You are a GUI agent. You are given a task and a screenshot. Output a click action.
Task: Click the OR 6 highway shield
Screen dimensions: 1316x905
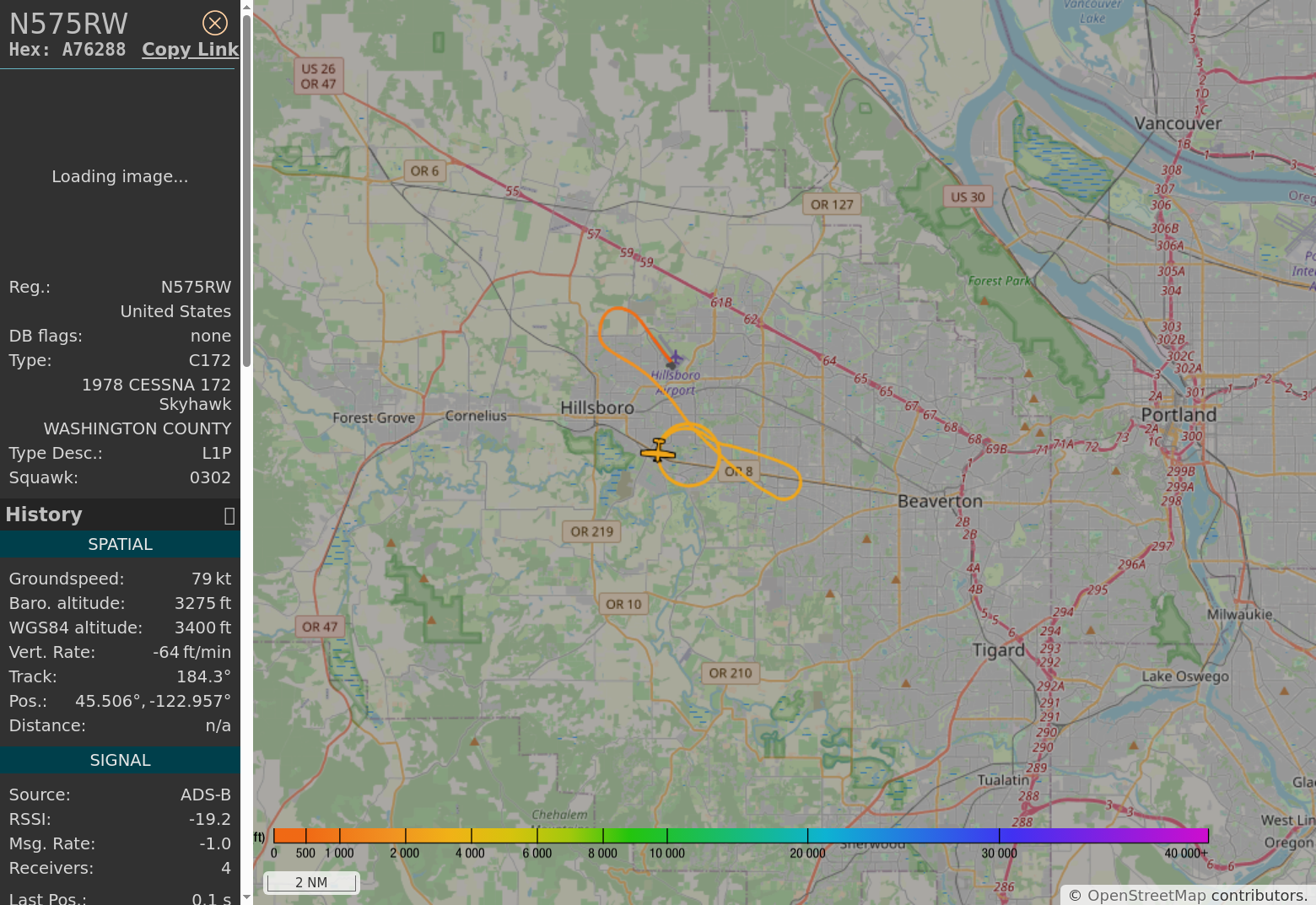(424, 170)
